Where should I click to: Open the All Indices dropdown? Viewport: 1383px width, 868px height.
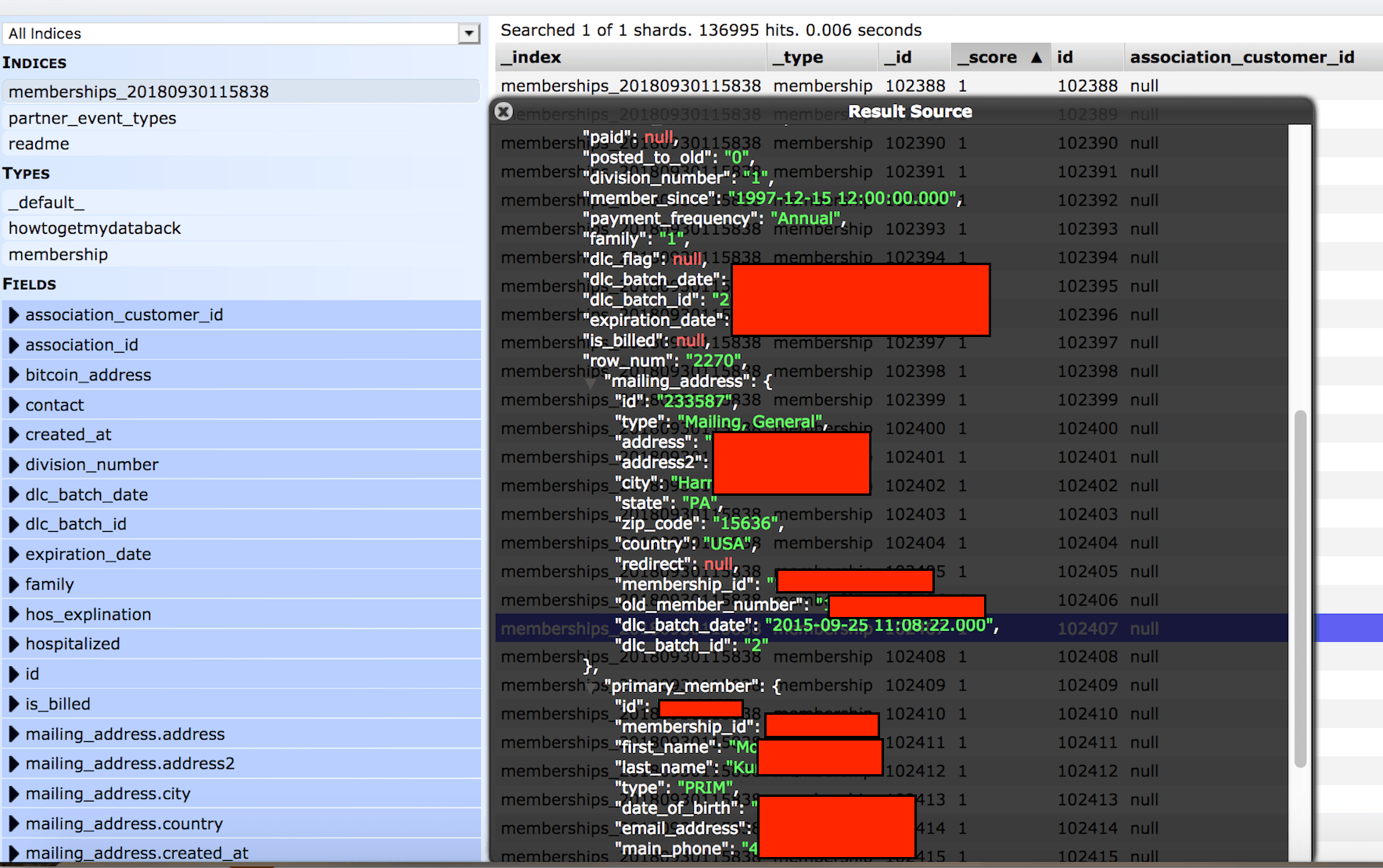[469, 34]
